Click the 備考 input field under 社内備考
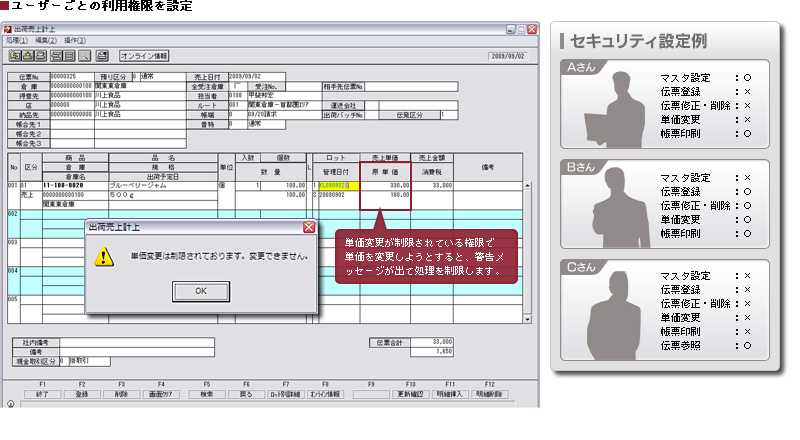The height and width of the screenshot is (440, 800). tap(137, 352)
